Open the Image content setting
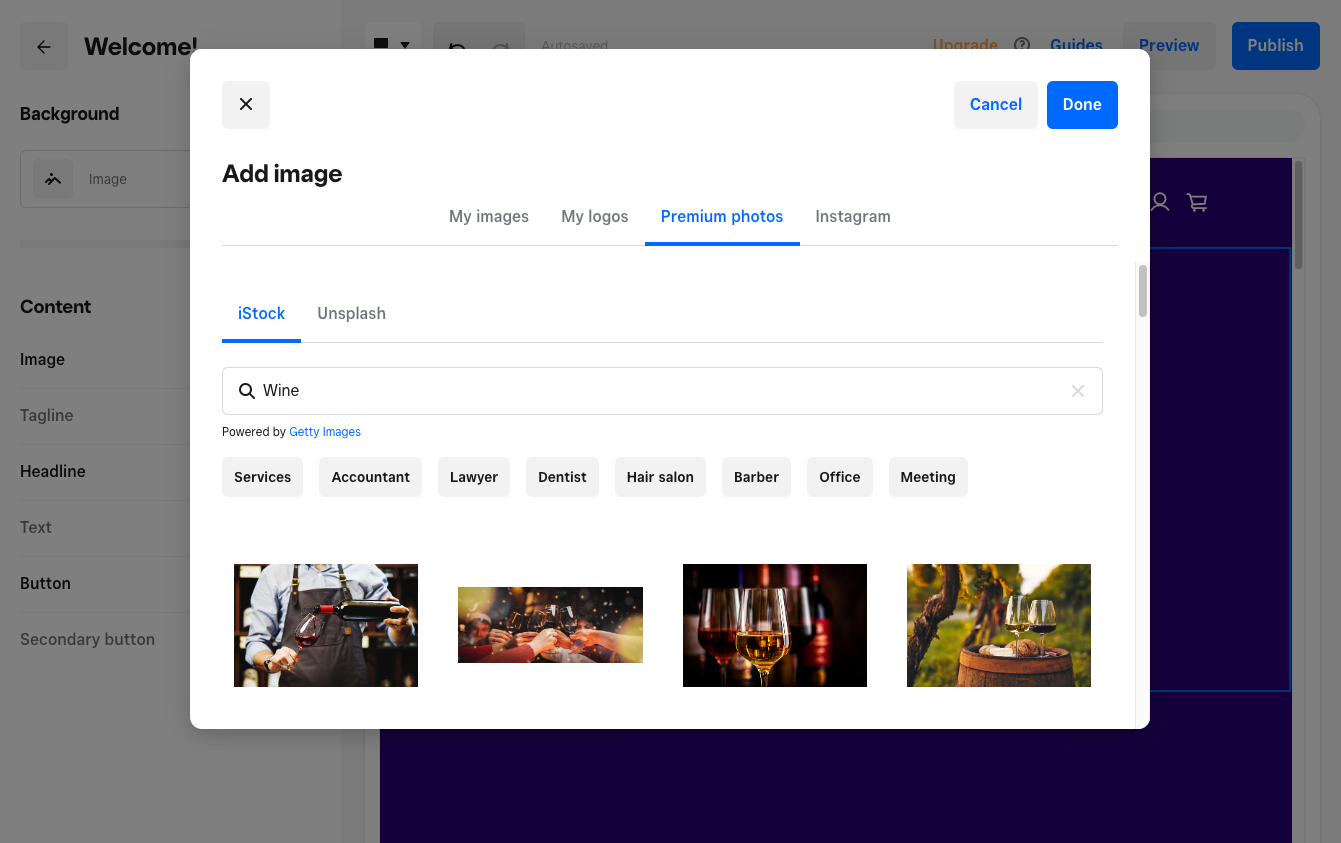The width and height of the screenshot is (1341, 843). pyautogui.click(x=42, y=359)
